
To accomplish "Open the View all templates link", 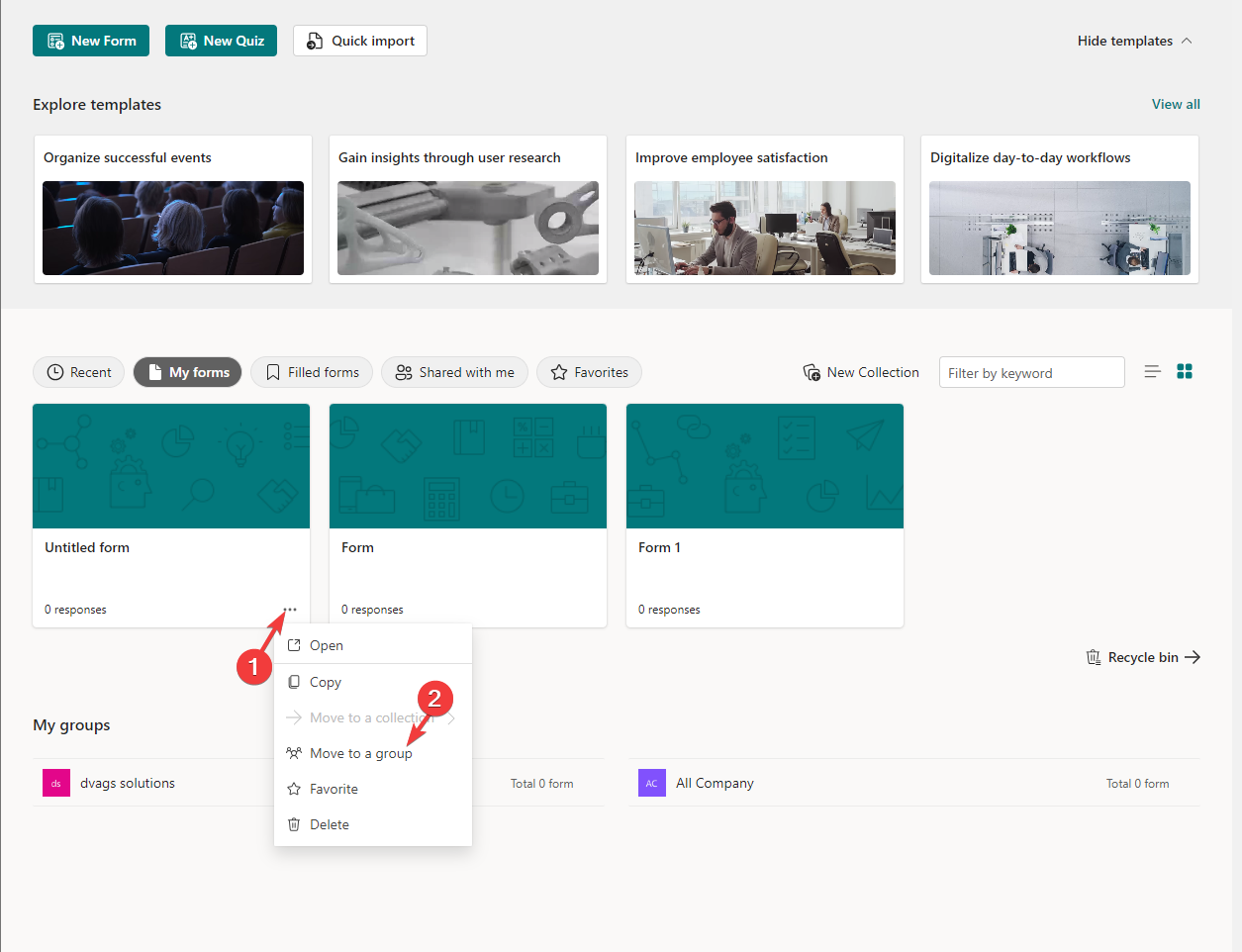I will click(1176, 104).
